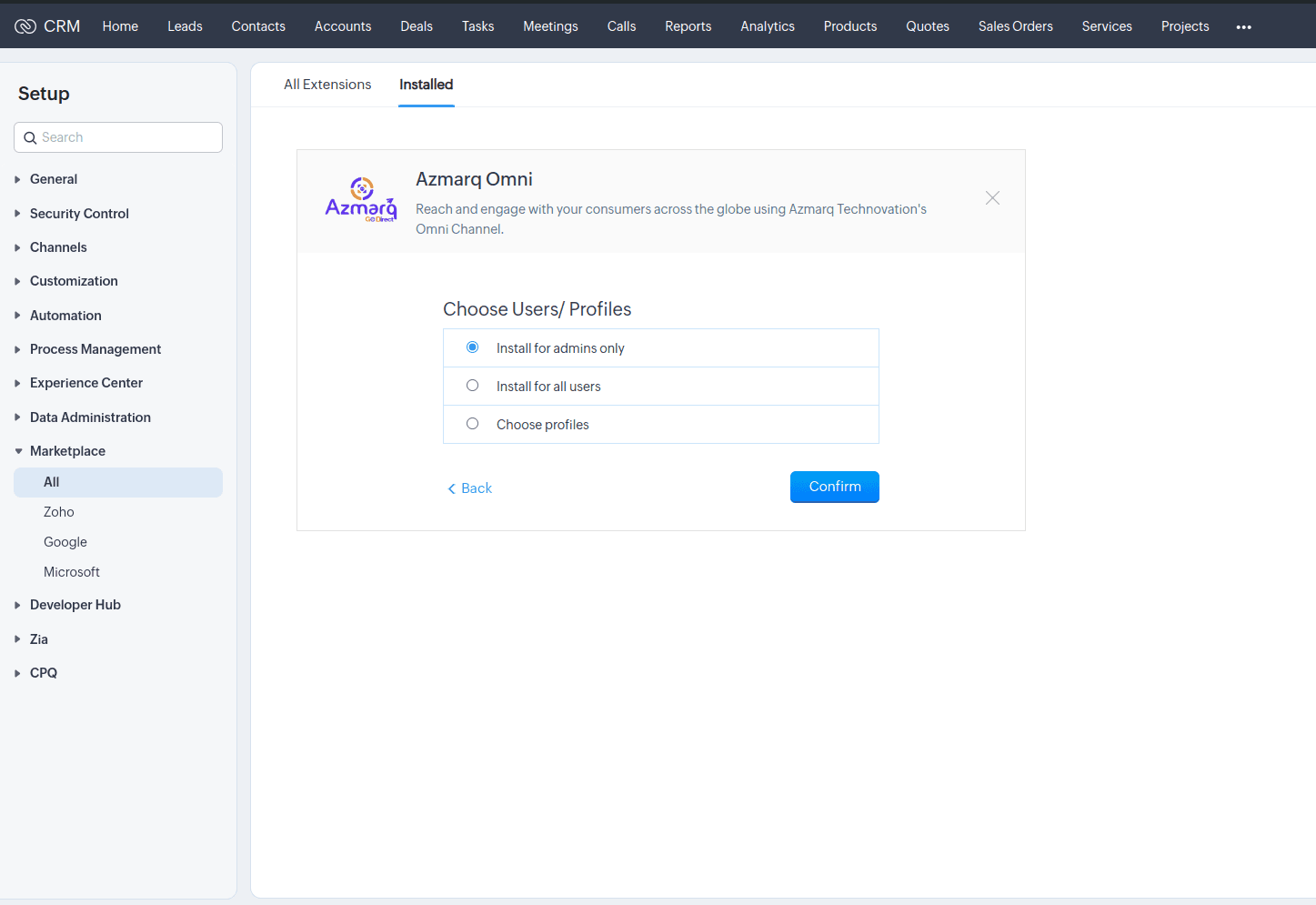This screenshot has height=905, width=1316.
Task: Go Back to previous install step
Action: [469, 488]
